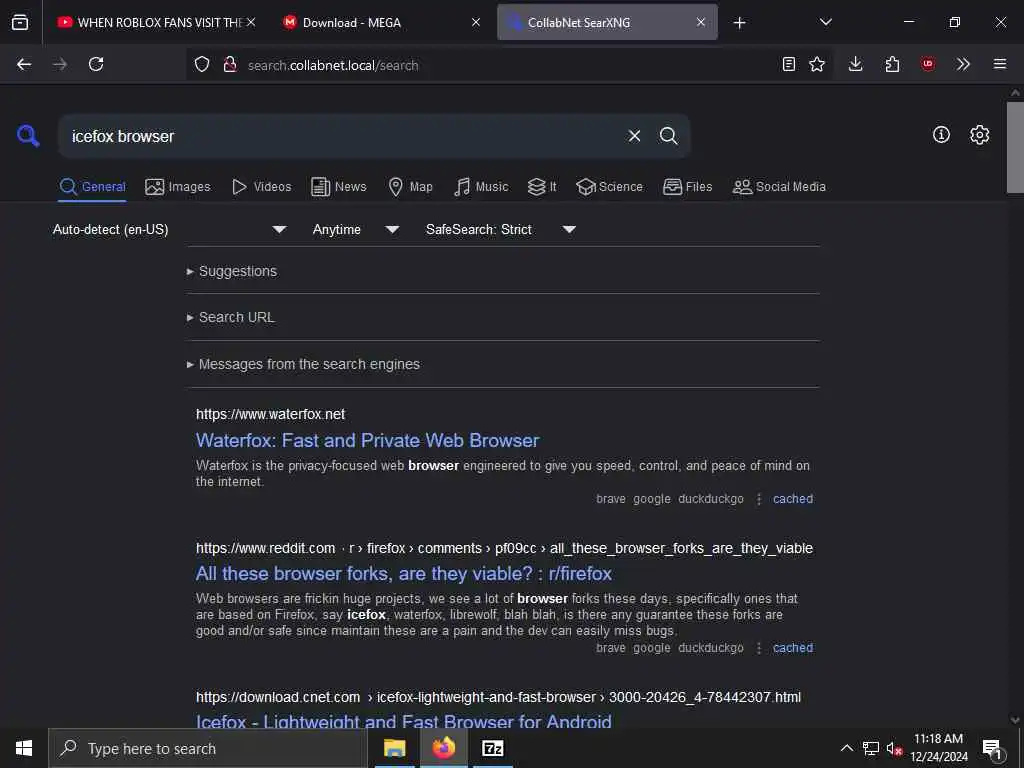Open the Windows notification center

coord(993,748)
